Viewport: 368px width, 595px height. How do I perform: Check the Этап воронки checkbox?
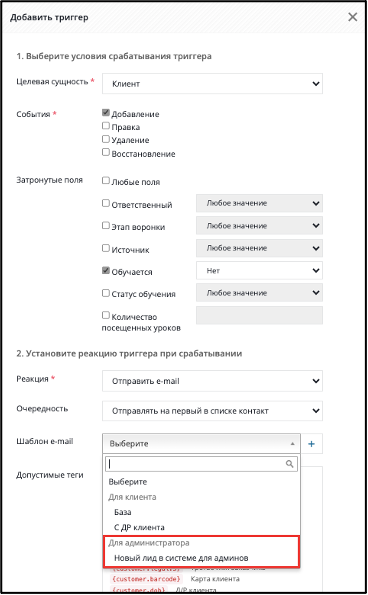click(x=106, y=225)
